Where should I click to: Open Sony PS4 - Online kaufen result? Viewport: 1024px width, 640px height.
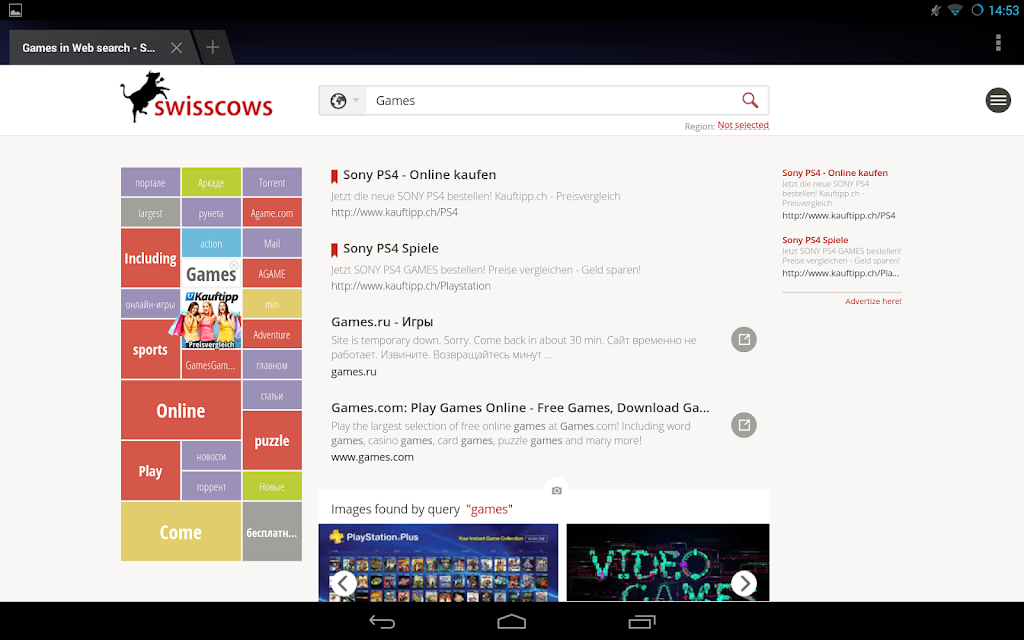click(419, 174)
